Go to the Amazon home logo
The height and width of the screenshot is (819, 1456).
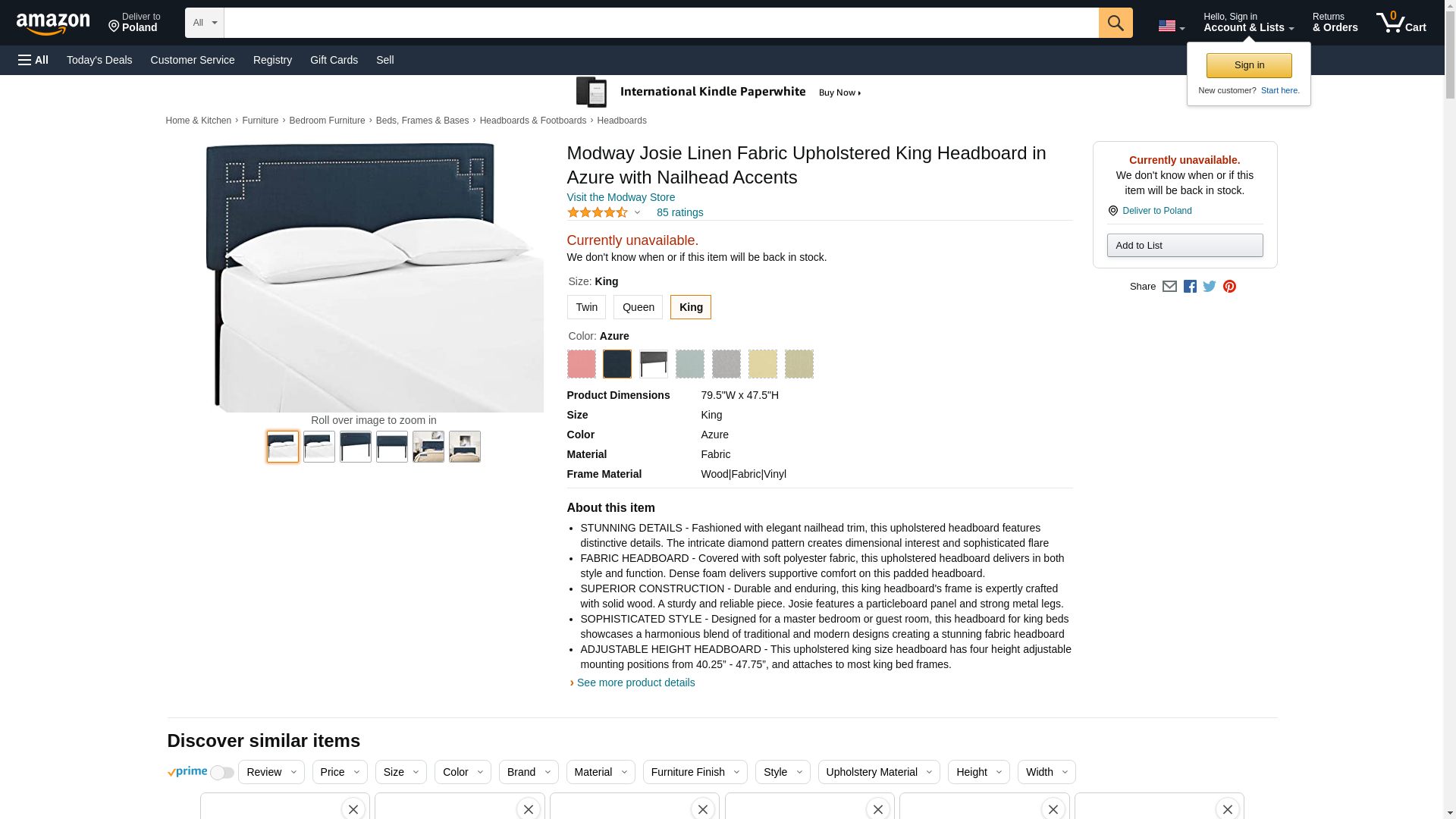pyautogui.click(x=53, y=24)
